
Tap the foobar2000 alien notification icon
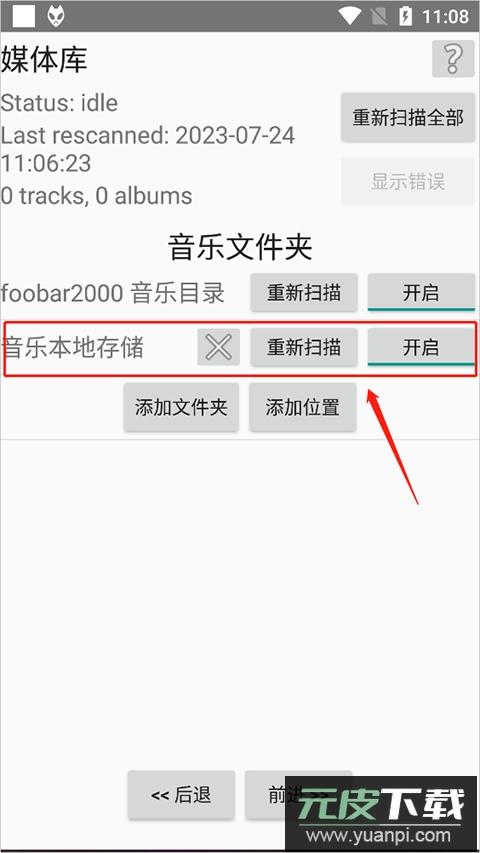click(56, 16)
